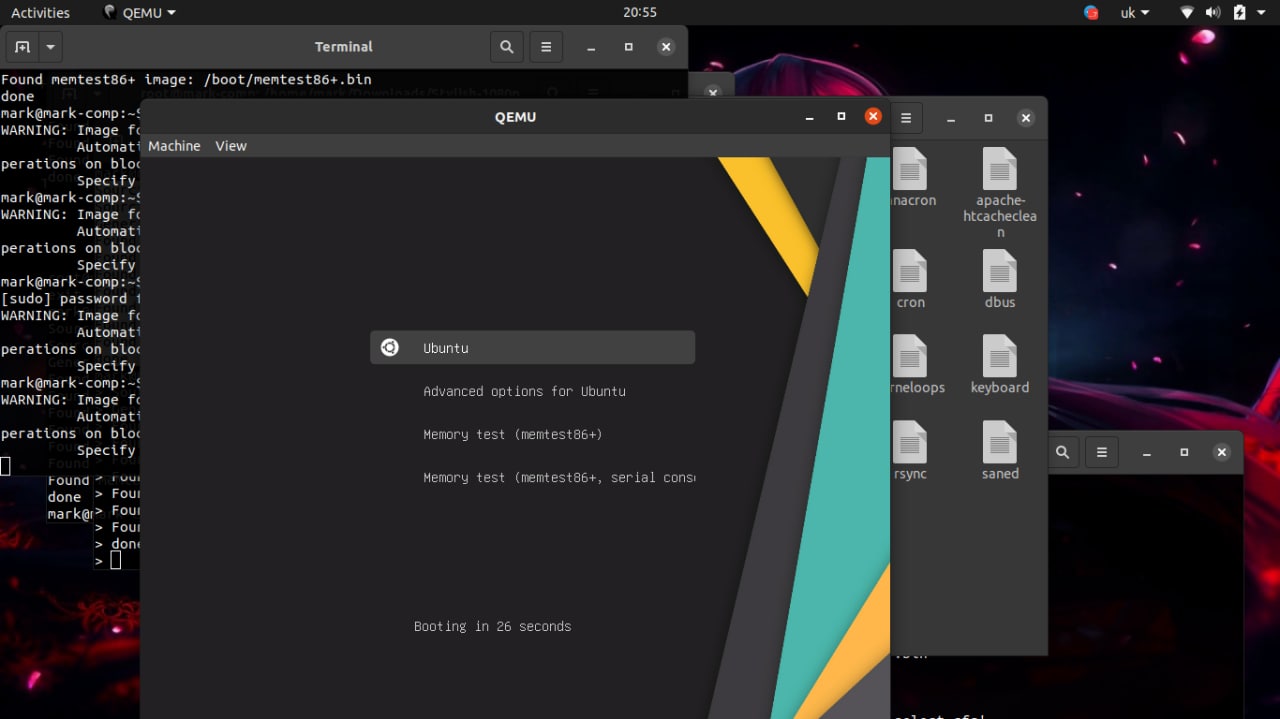Click the 'Booting in 26 seconds' countdown text
Image resolution: width=1280 pixels, height=719 pixels.
tap(493, 626)
